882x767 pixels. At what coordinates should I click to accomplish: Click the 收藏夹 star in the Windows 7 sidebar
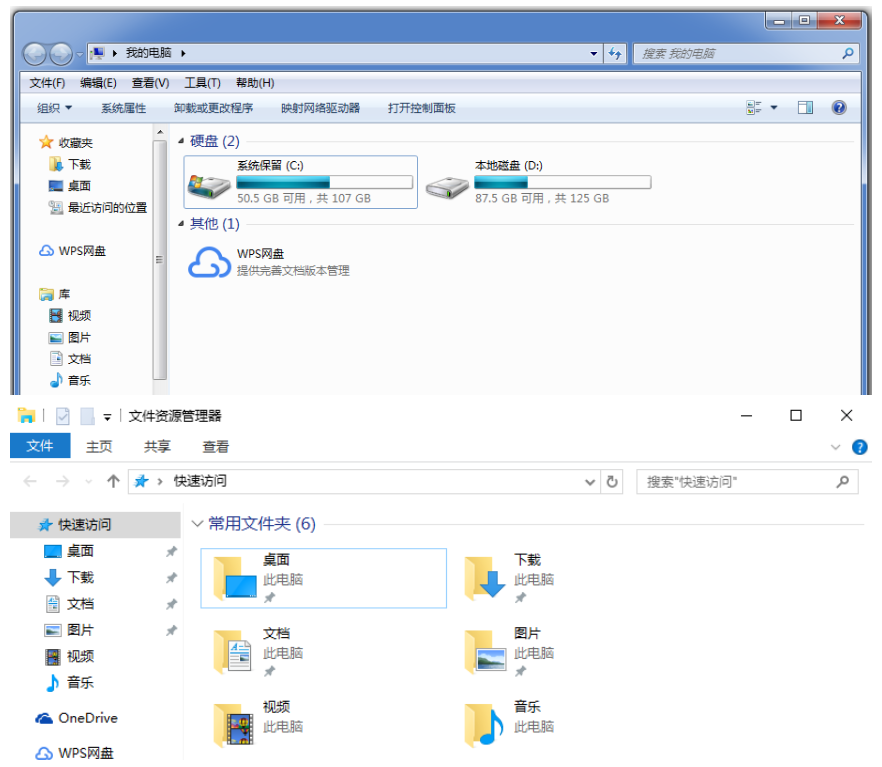[x=46, y=142]
